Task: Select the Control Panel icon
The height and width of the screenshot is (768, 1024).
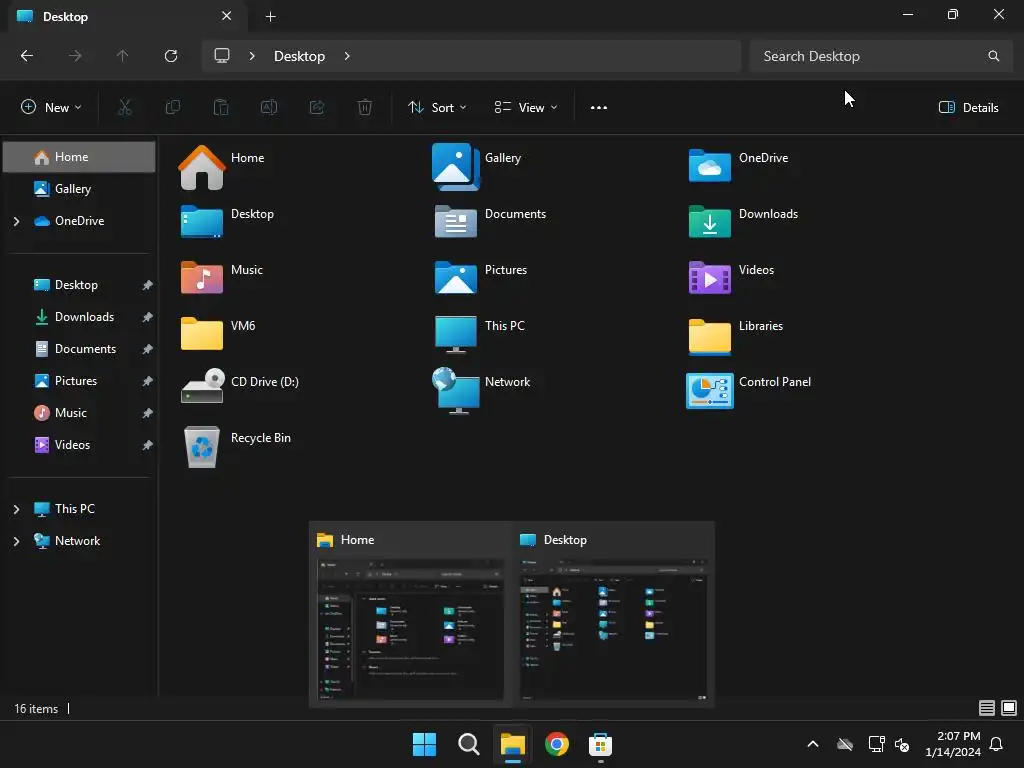Action: (x=710, y=391)
